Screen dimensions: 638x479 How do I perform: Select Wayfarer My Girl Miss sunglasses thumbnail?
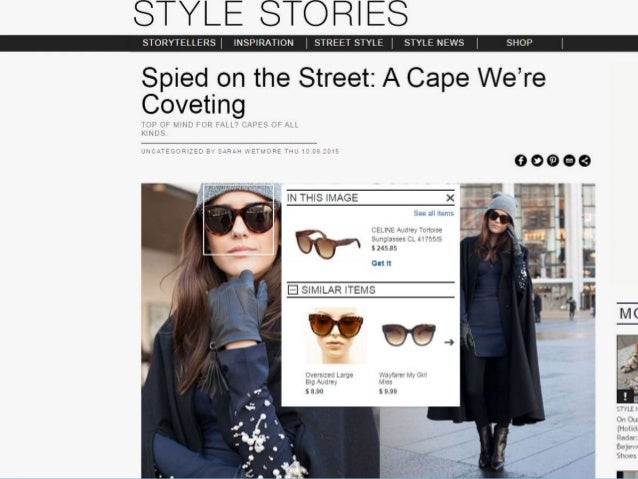pos(409,335)
